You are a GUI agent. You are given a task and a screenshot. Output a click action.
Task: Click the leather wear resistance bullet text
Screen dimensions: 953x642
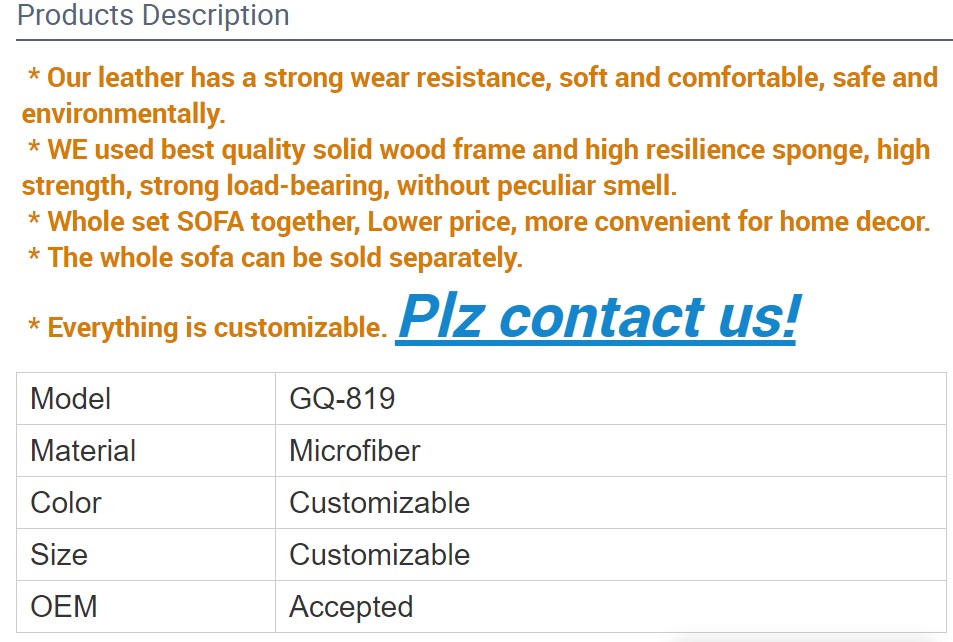[x=480, y=95]
